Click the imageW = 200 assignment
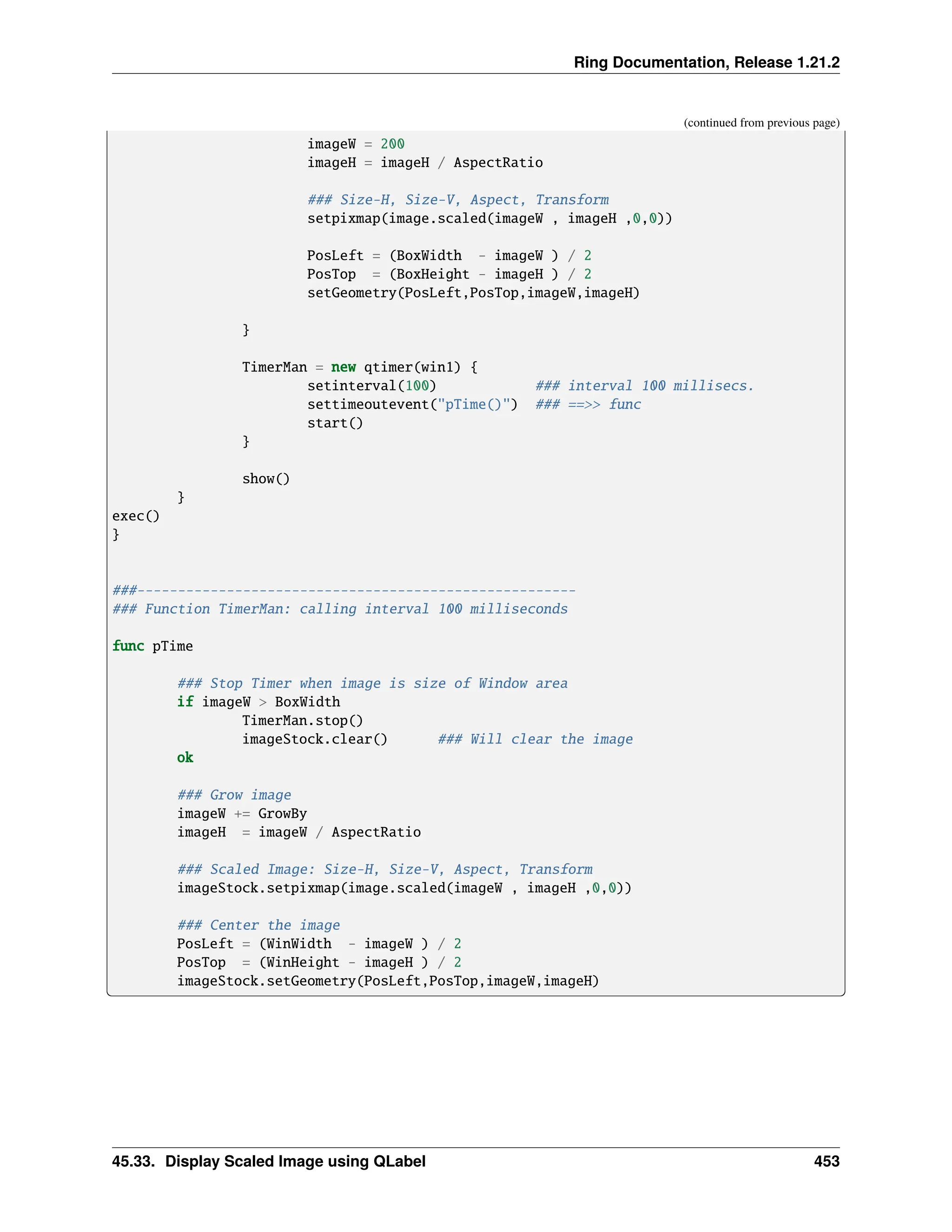Image resolution: width=952 pixels, height=1232 pixels. point(355,144)
